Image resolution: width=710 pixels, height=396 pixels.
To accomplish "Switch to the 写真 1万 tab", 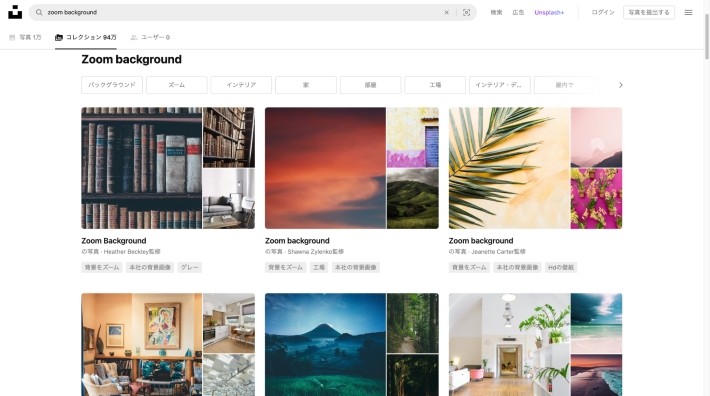I will (25, 38).
